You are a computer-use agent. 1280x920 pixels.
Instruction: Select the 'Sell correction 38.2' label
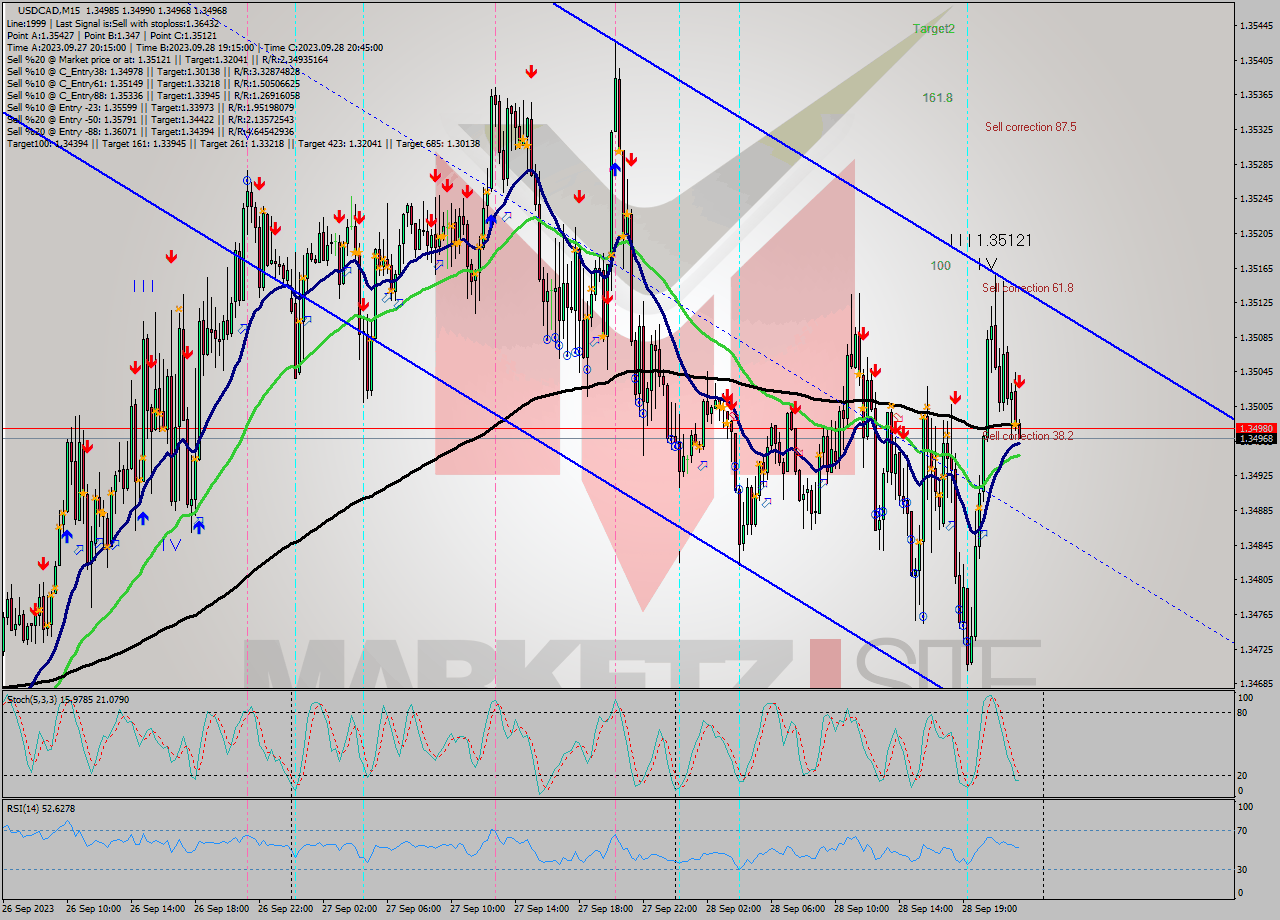1029,436
